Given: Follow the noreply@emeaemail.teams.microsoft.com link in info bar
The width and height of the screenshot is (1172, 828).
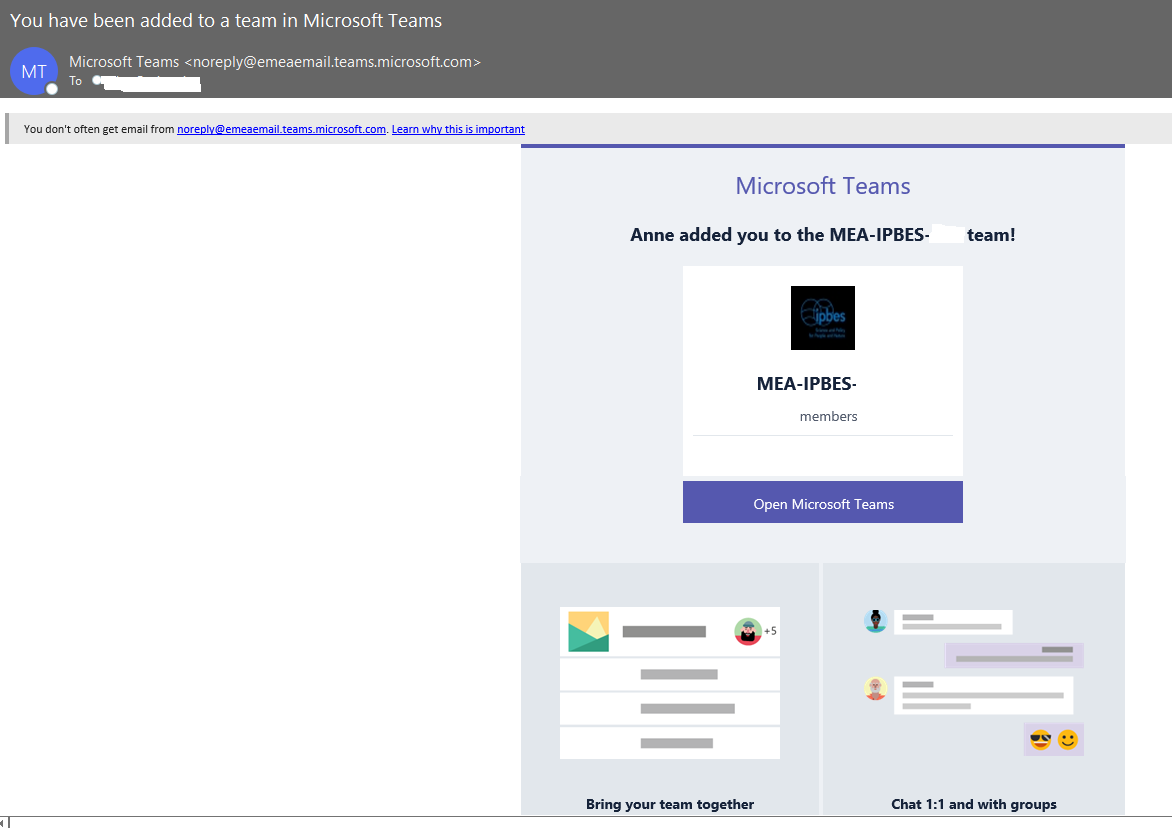Looking at the screenshot, I should point(281,129).
